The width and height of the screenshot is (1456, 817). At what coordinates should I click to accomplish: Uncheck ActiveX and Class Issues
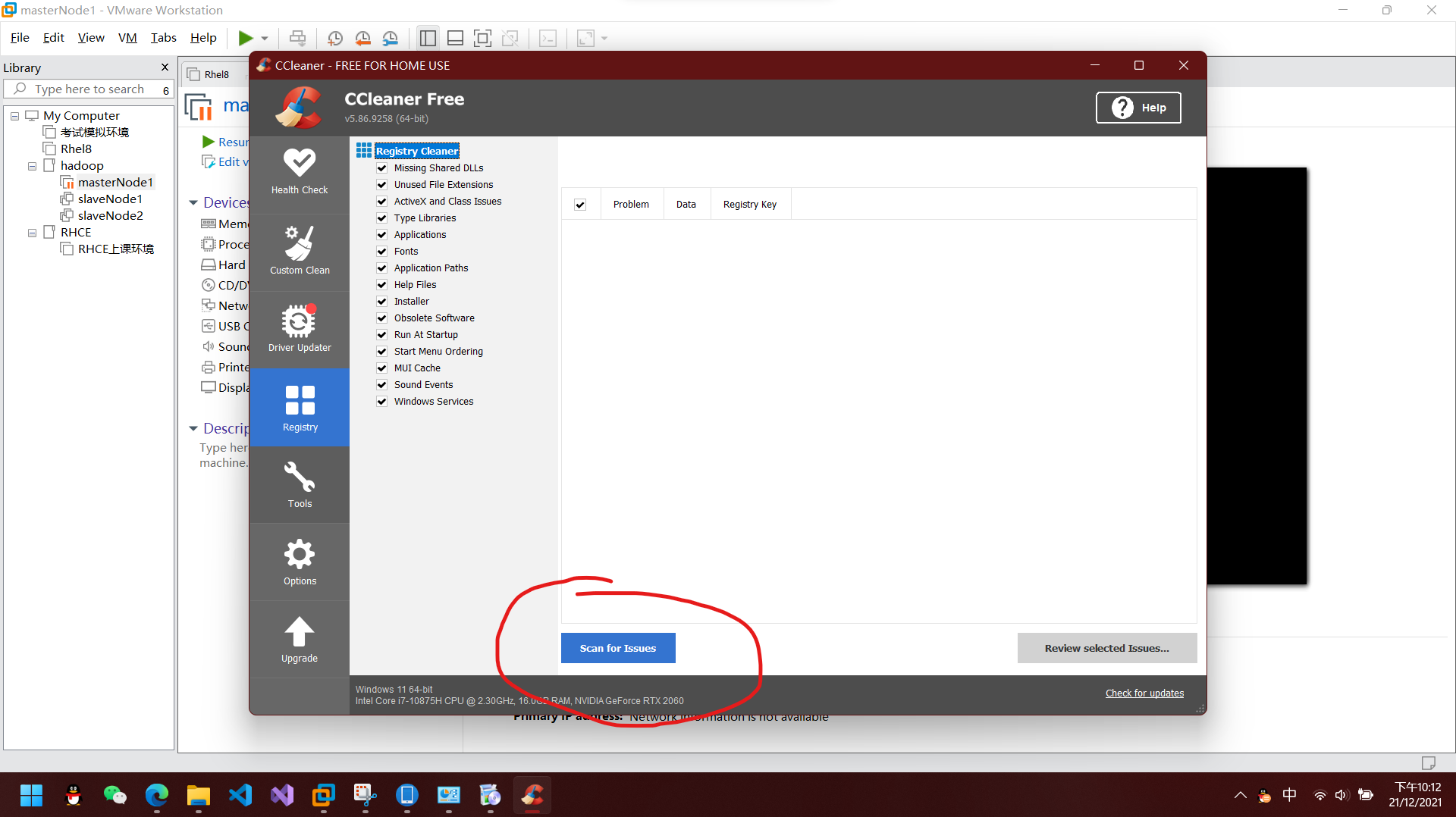click(x=382, y=201)
